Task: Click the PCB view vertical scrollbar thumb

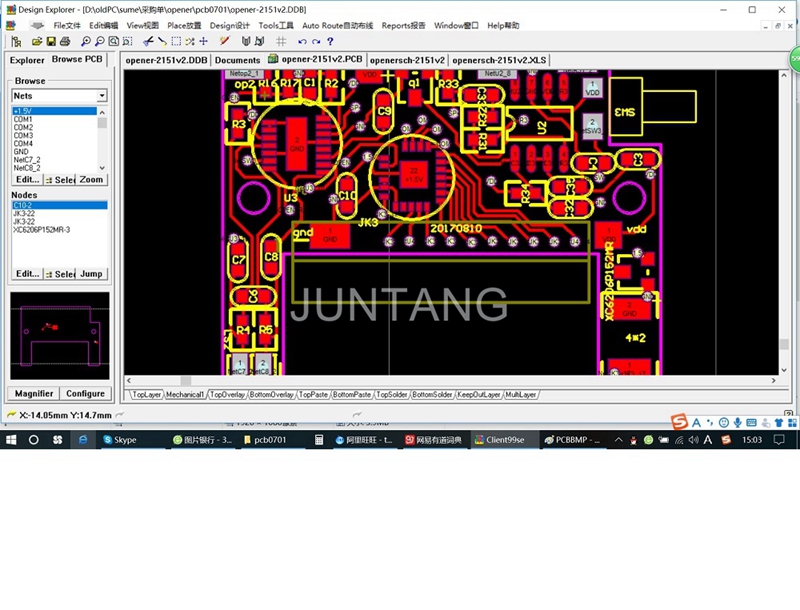Action: tap(784, 344)
